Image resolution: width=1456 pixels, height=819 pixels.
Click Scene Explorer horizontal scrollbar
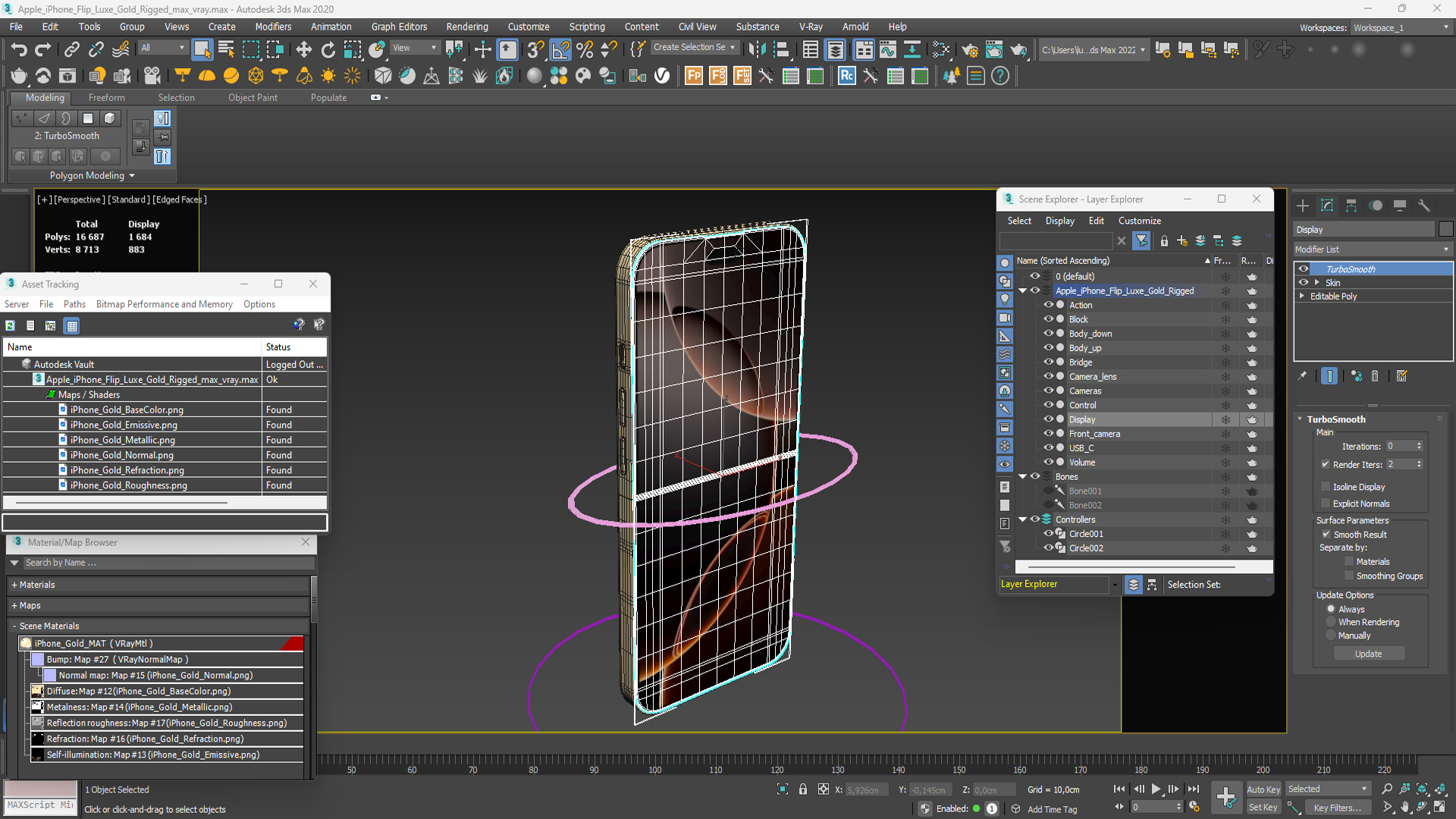pos(1131,566)
